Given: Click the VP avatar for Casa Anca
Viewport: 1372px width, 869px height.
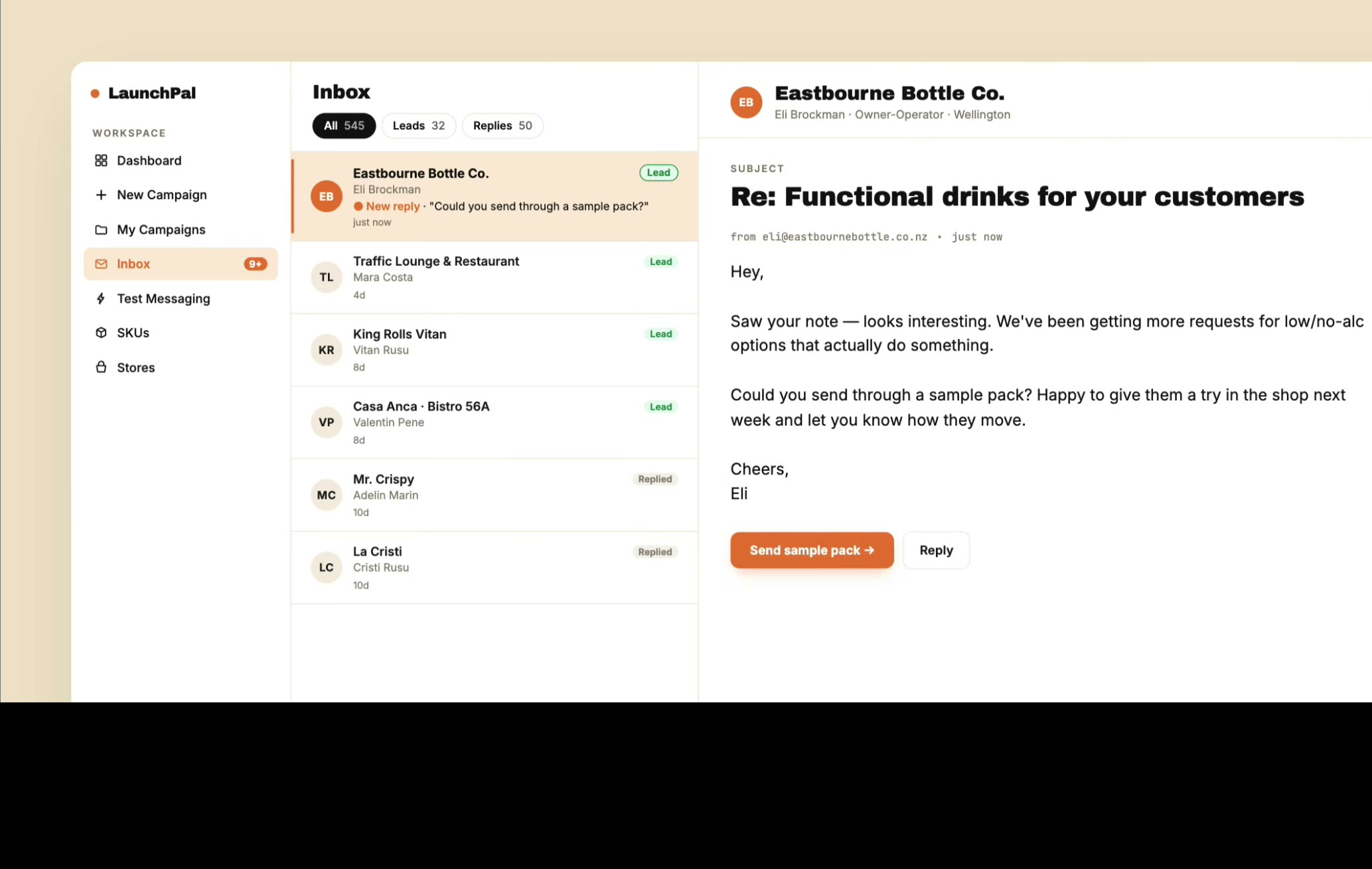Looking at the screenshot, I should coord(327,422).
